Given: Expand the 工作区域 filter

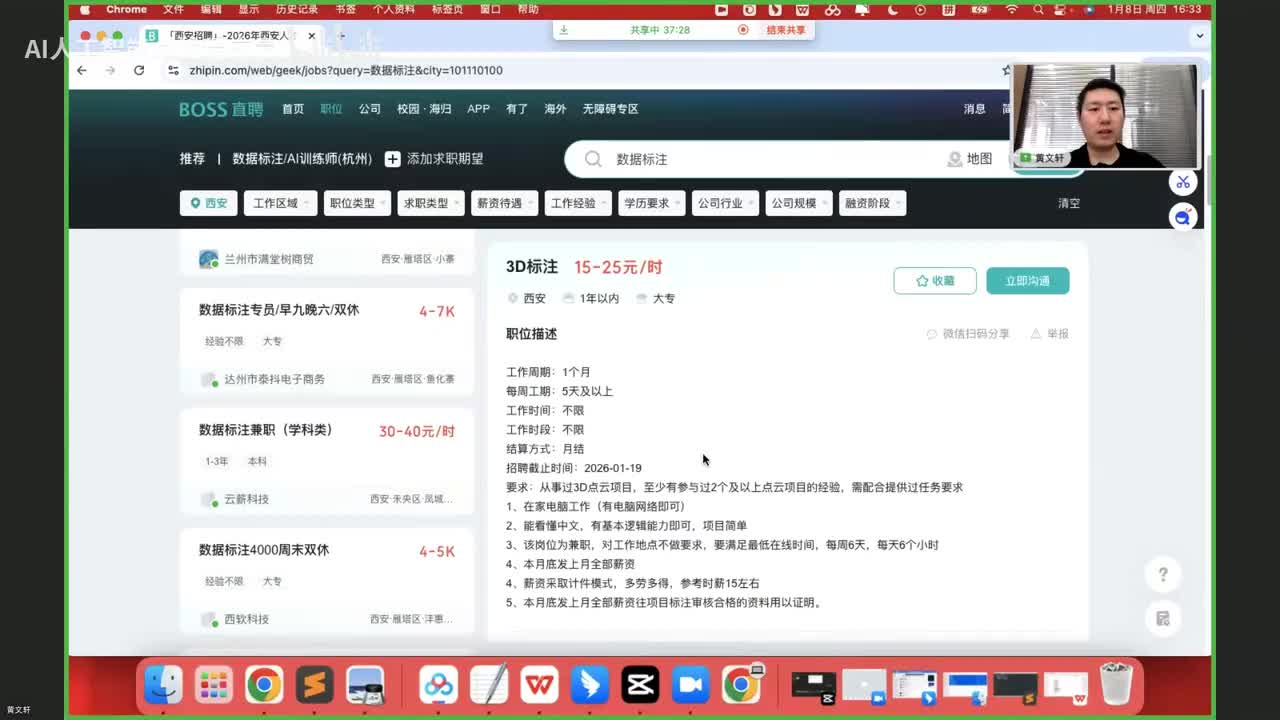Looking at the screenshot, I should [x=280, y=203].
